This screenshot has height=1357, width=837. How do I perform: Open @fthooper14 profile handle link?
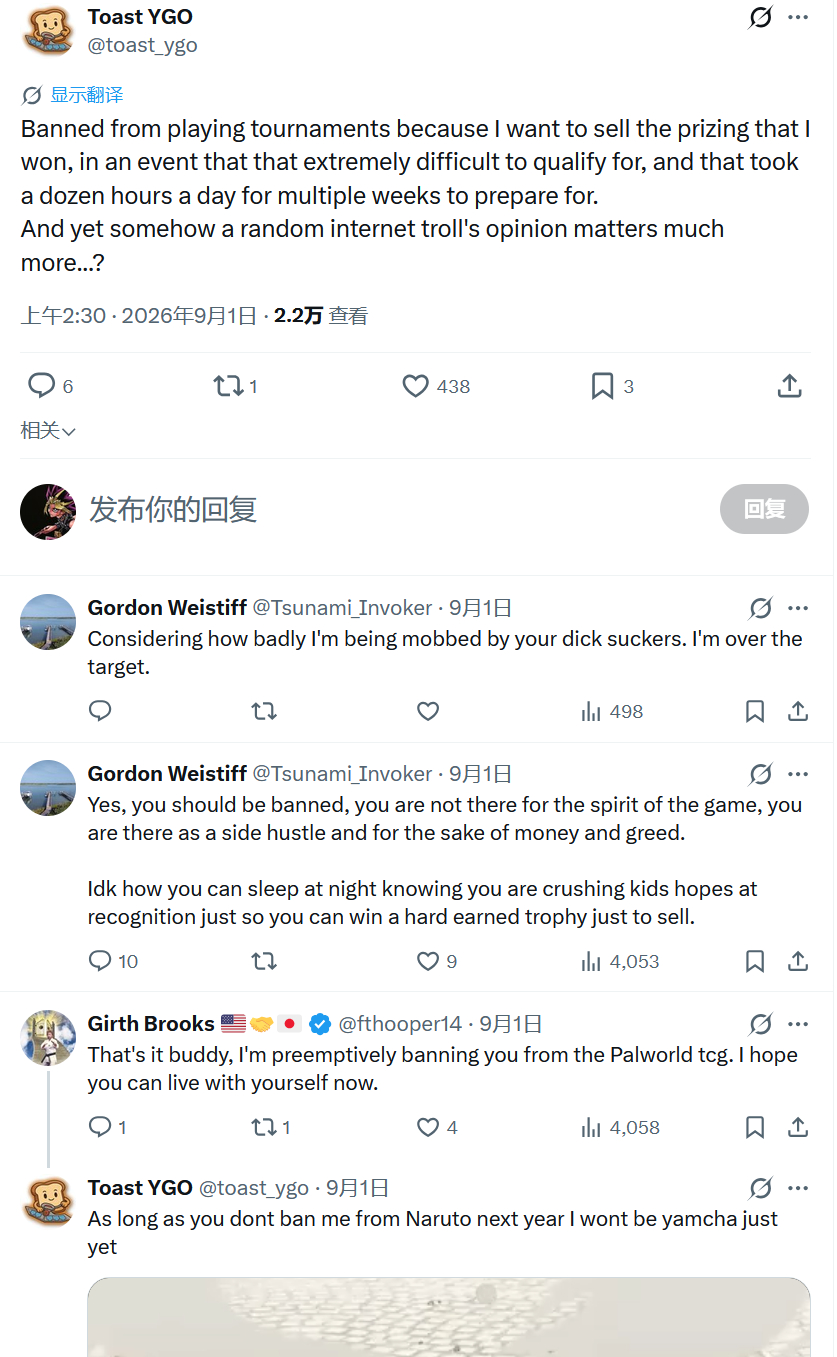(x=400, y=1023)
